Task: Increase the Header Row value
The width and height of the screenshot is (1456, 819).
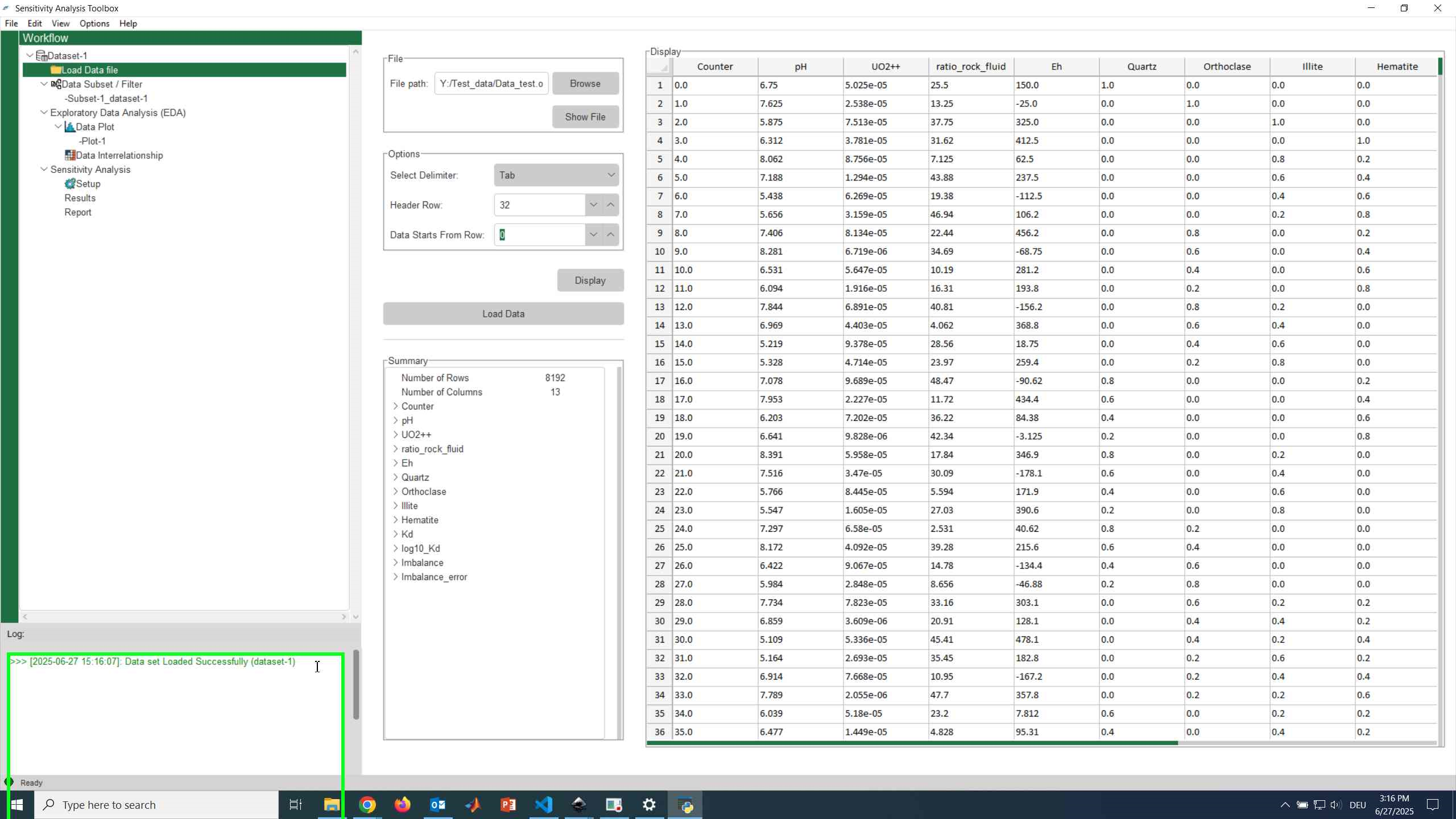Action: (x=610, y=205)
